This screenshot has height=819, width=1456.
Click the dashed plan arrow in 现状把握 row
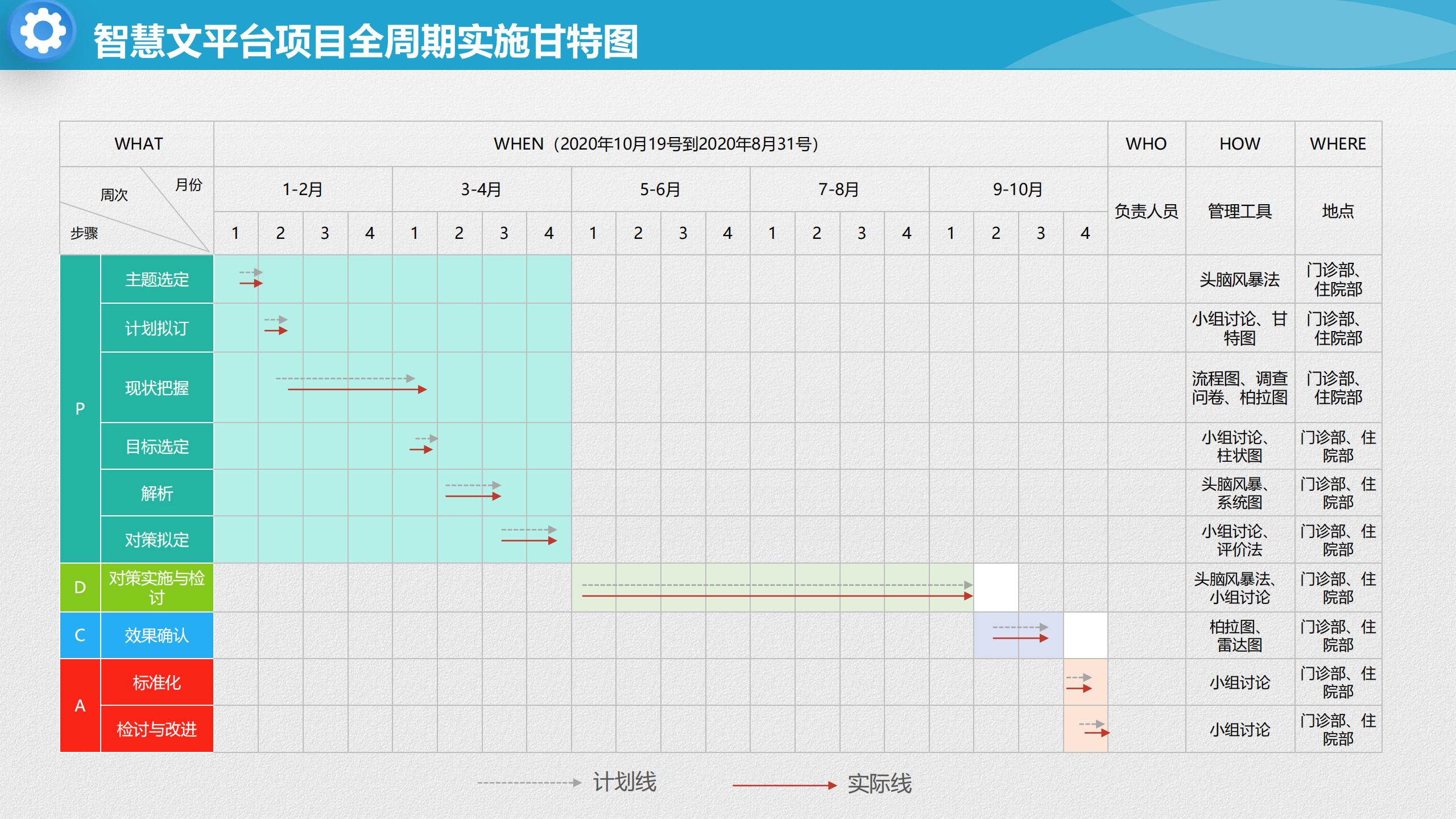point(345,378)
